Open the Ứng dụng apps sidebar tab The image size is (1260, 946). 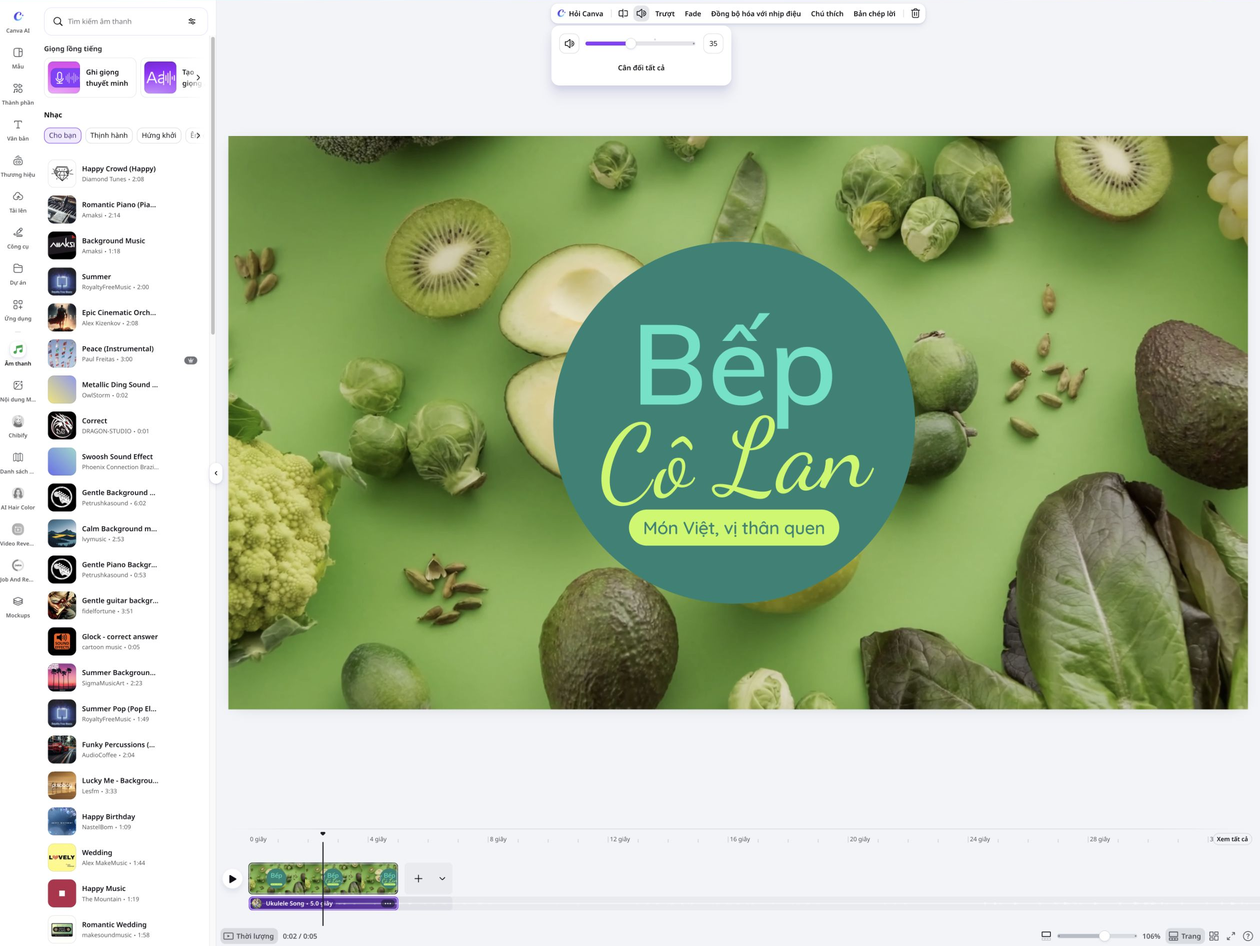click(18, 310)
